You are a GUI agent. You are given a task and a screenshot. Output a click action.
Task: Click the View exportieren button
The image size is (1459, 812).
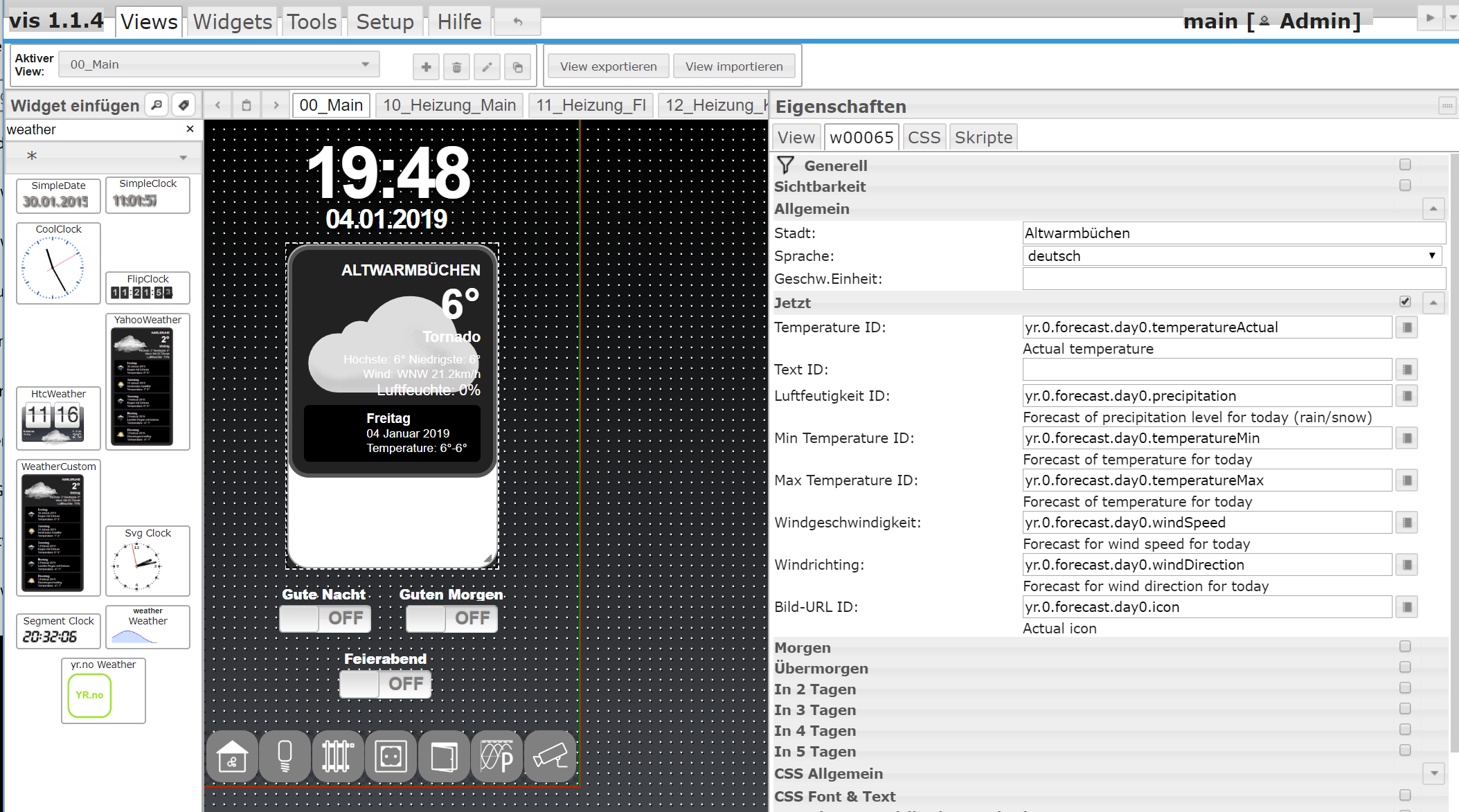point(608,66)
